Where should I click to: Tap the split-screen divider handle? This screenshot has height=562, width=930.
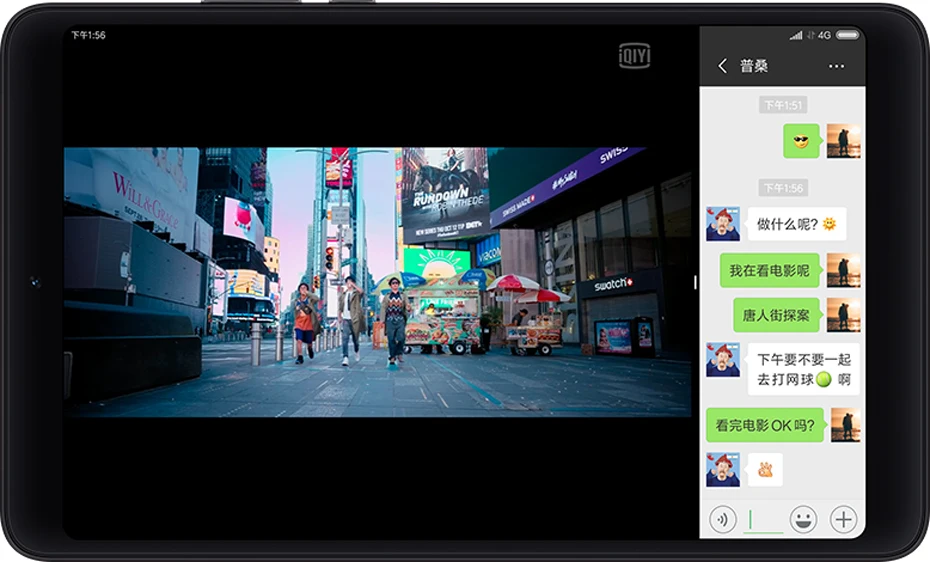[x=695, y=282]
